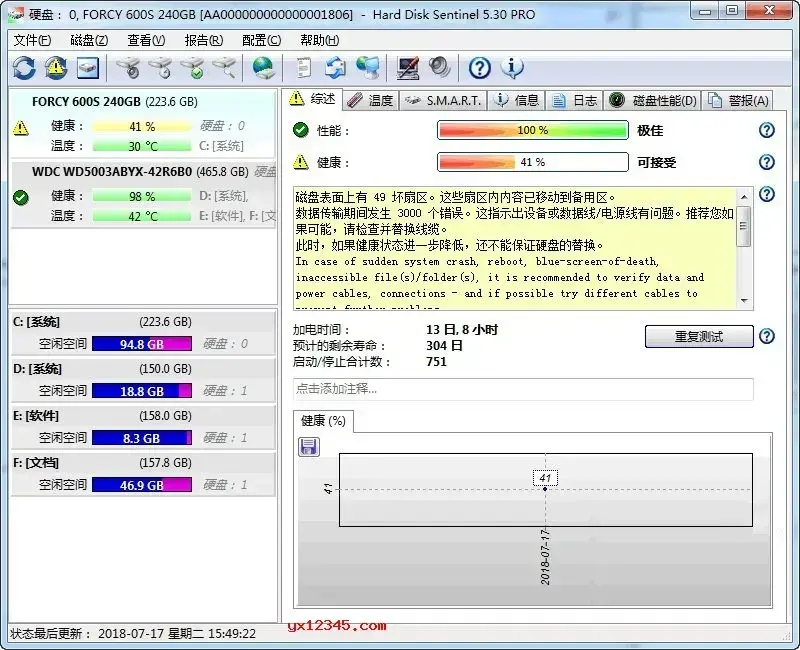This screenshot has width=800, height=650.
Task: Click the save floppy icon above health graph
Action: [x=309, y=447]
